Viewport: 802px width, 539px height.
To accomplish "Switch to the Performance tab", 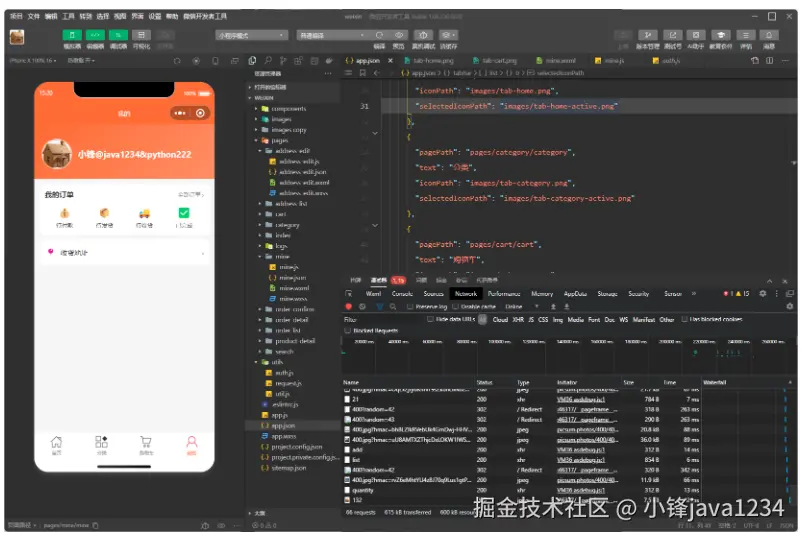I will pos(504,294).
